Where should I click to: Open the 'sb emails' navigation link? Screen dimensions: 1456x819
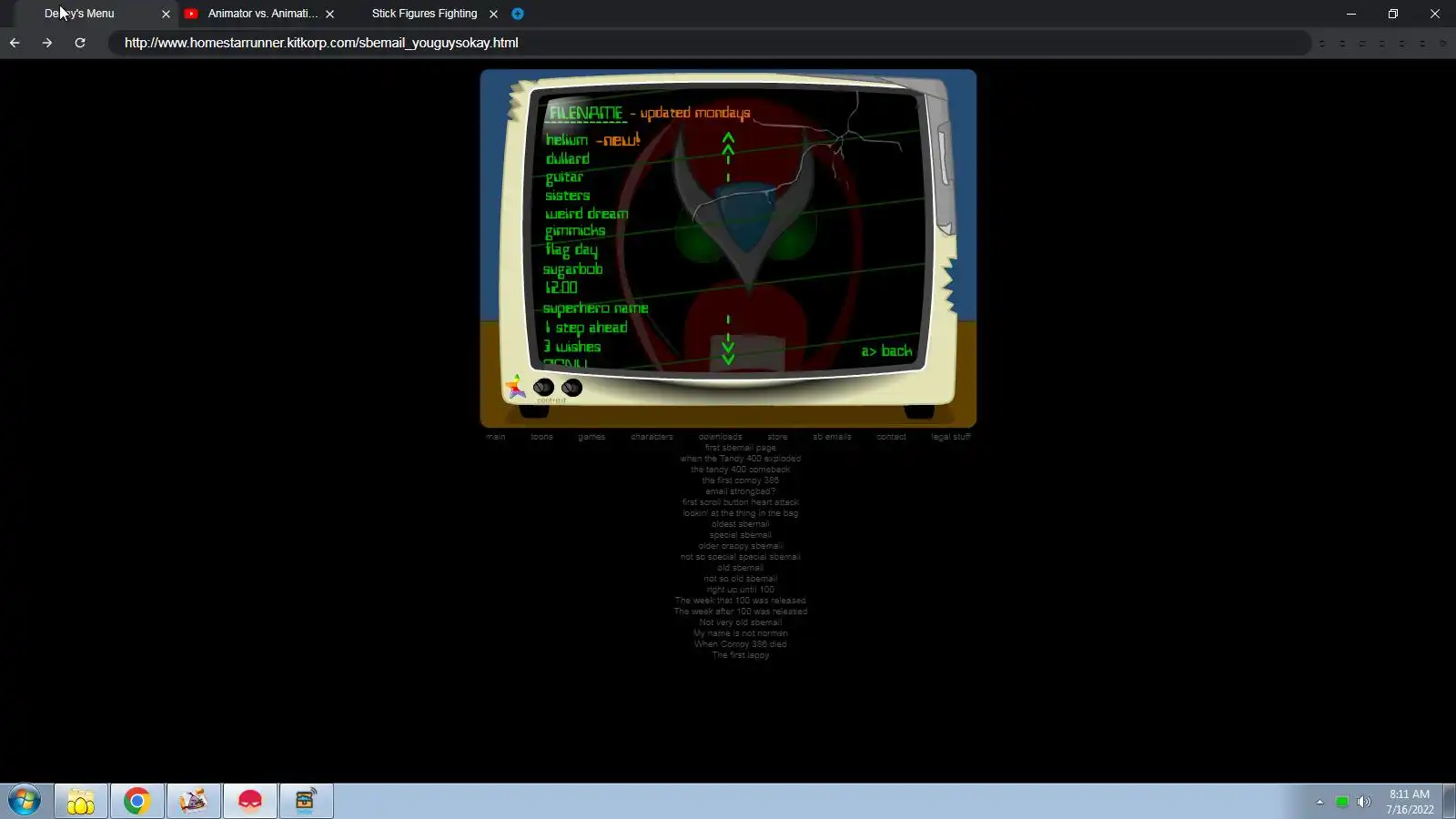(833, 437)
